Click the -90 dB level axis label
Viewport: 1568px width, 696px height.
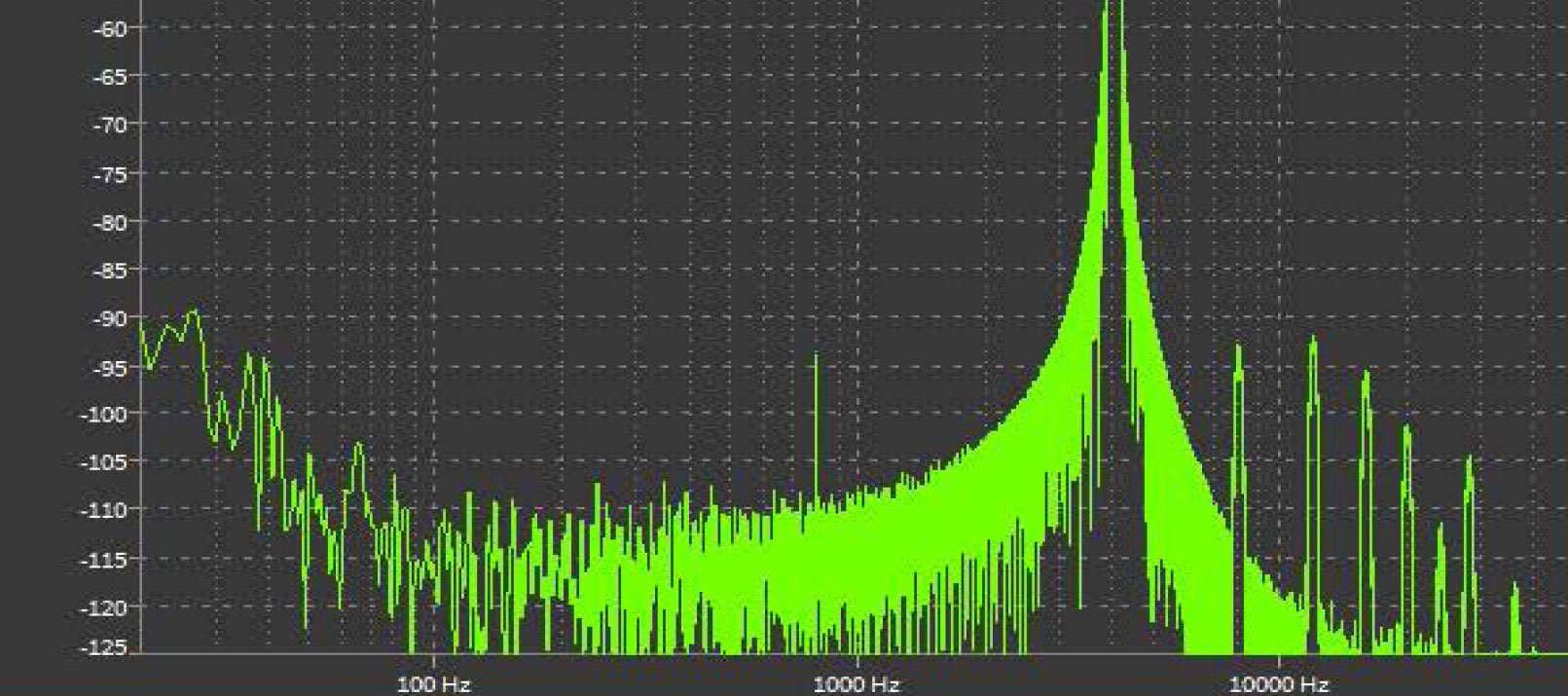tap(113, 319)
